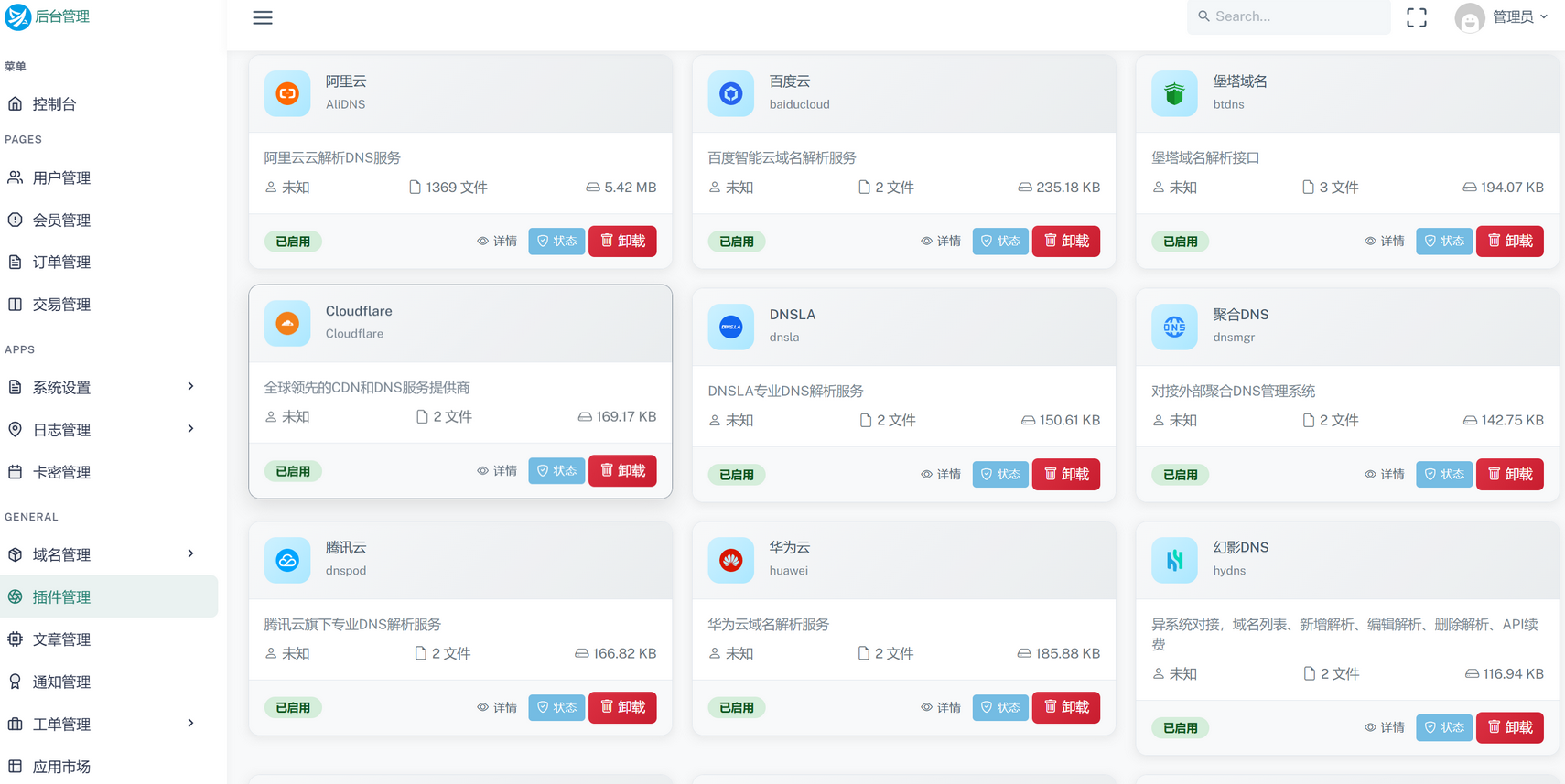Toggle 状态 of 幻影DNS plugin

pos(1444,727)
